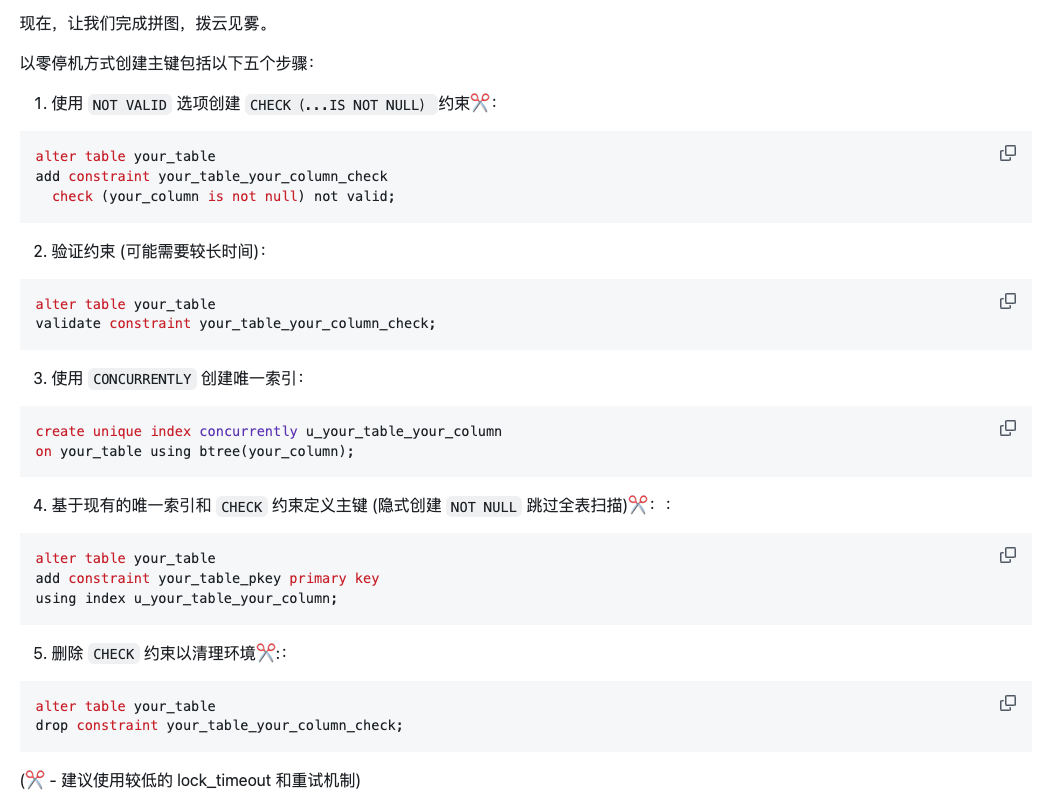1064x801 pixels.
Task: Copy the add primary key using index code
Action: (1008, 555)
